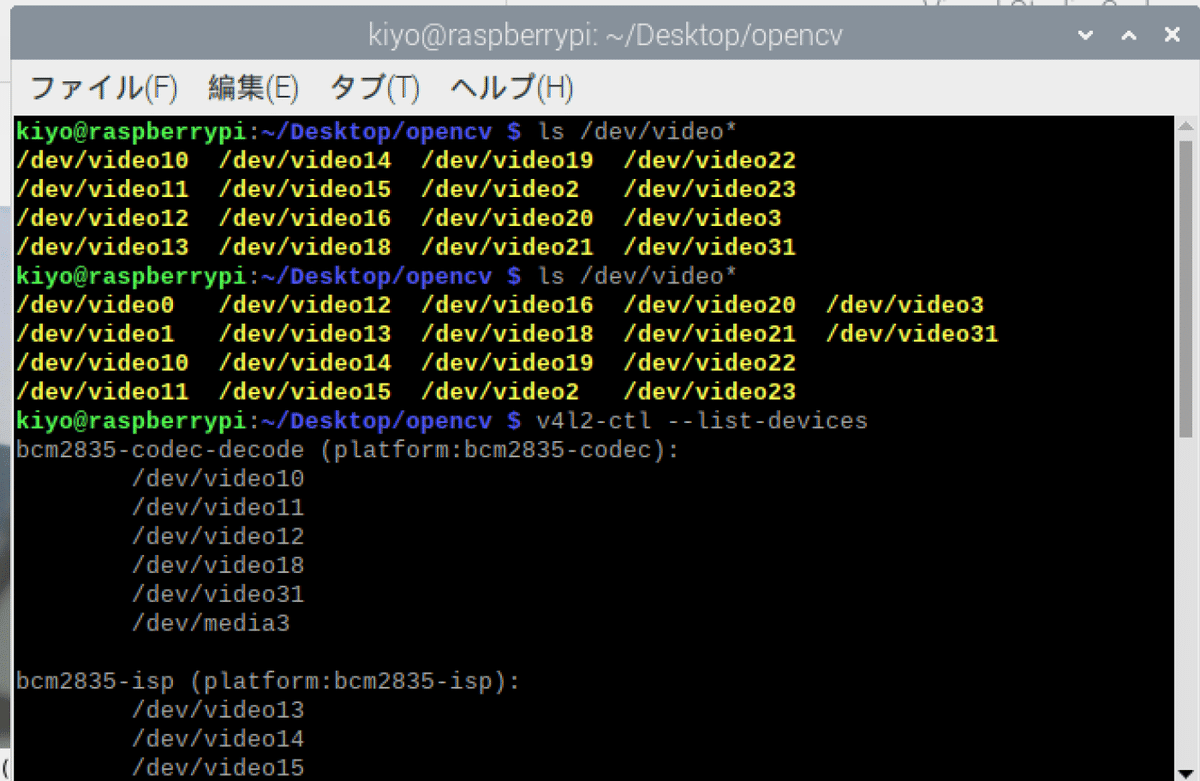Click the v4l2-ctl --list-devices command text

pos(702,421)
